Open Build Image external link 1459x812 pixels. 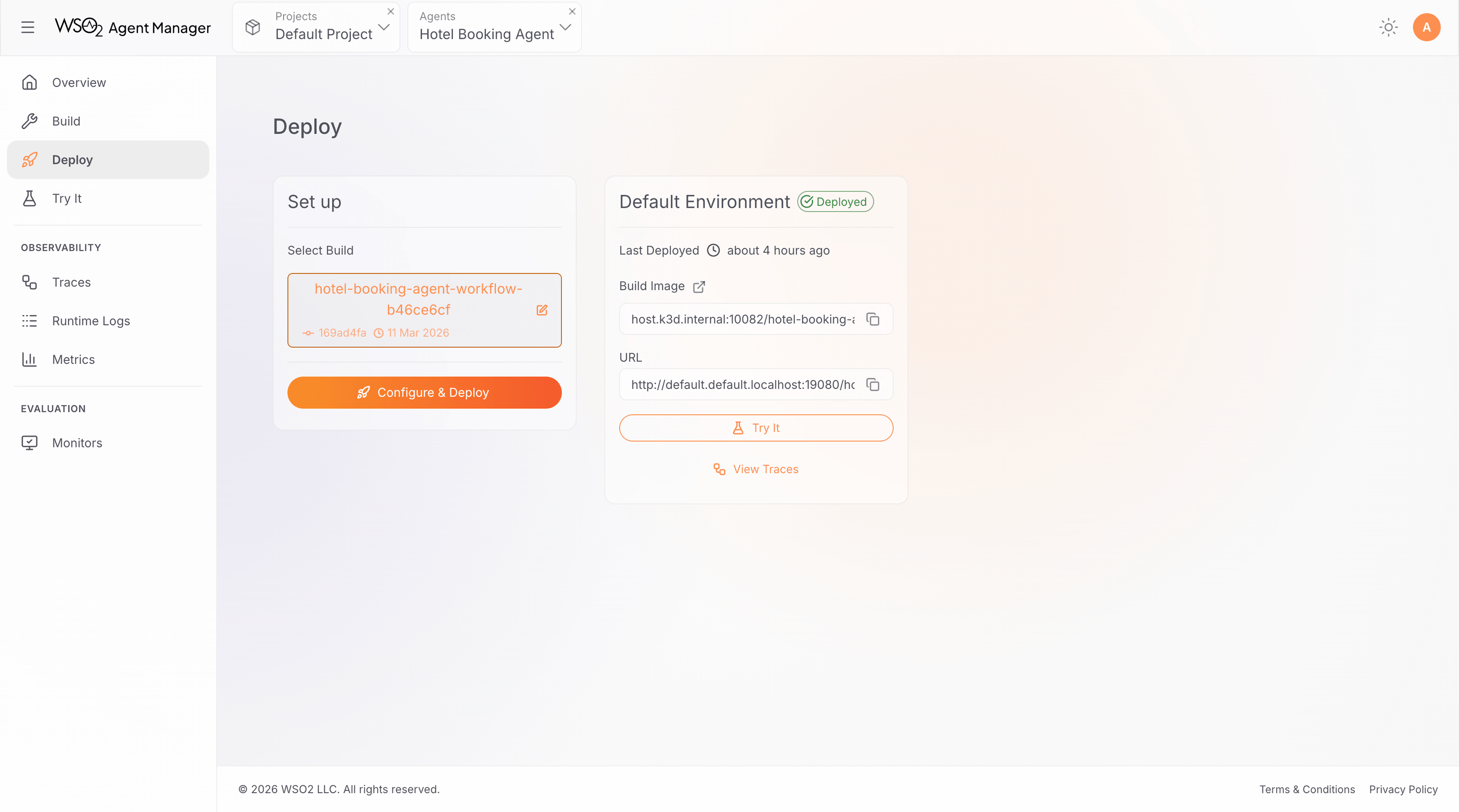(699, 287)
